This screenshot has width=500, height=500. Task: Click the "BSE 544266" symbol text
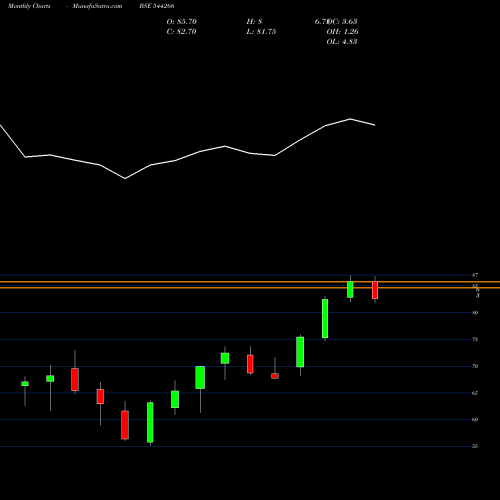click(157, 6)
